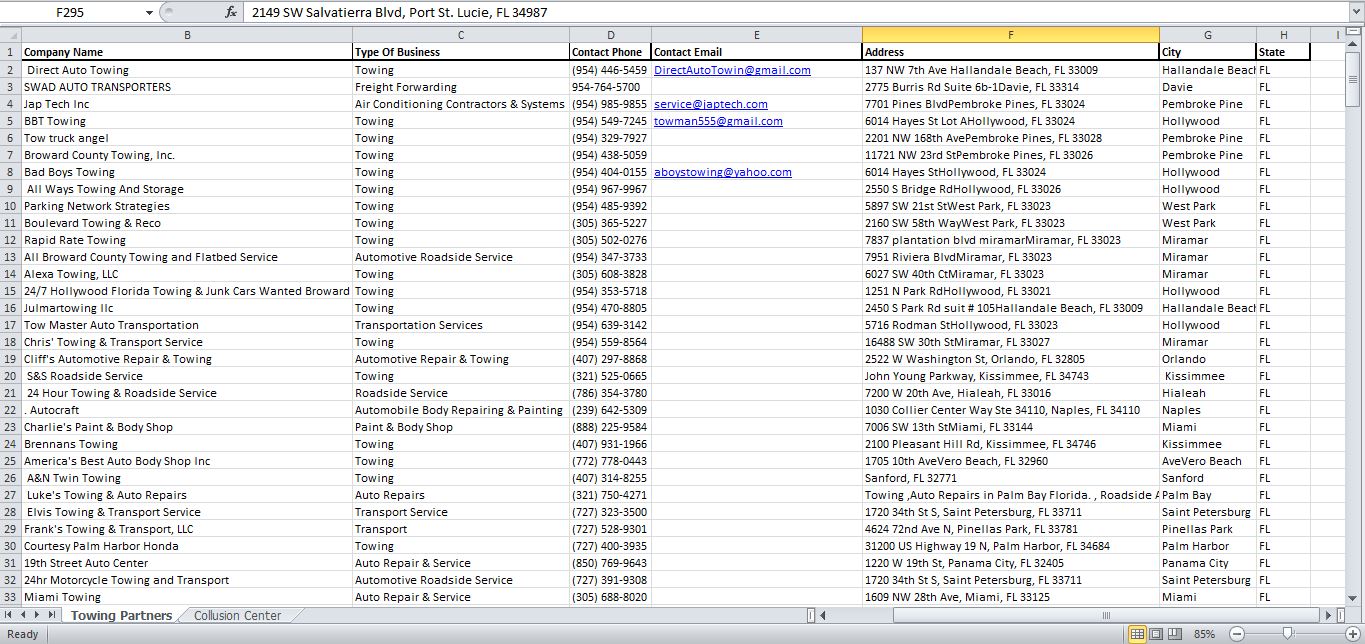Switch to Page Layout view
This screenshot has height=644, width=1365.
tap(1157, 634)
